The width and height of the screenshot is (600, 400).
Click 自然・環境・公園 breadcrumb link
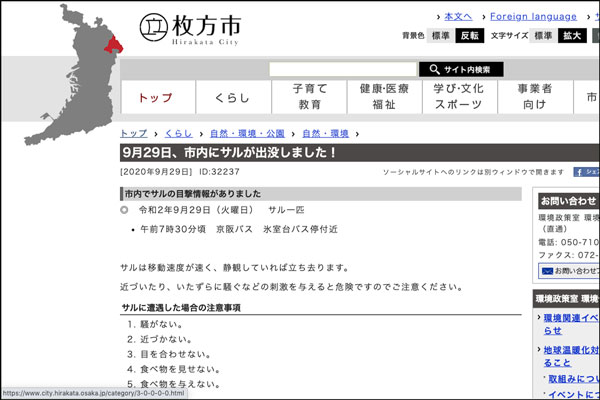(x=247, y=133)
